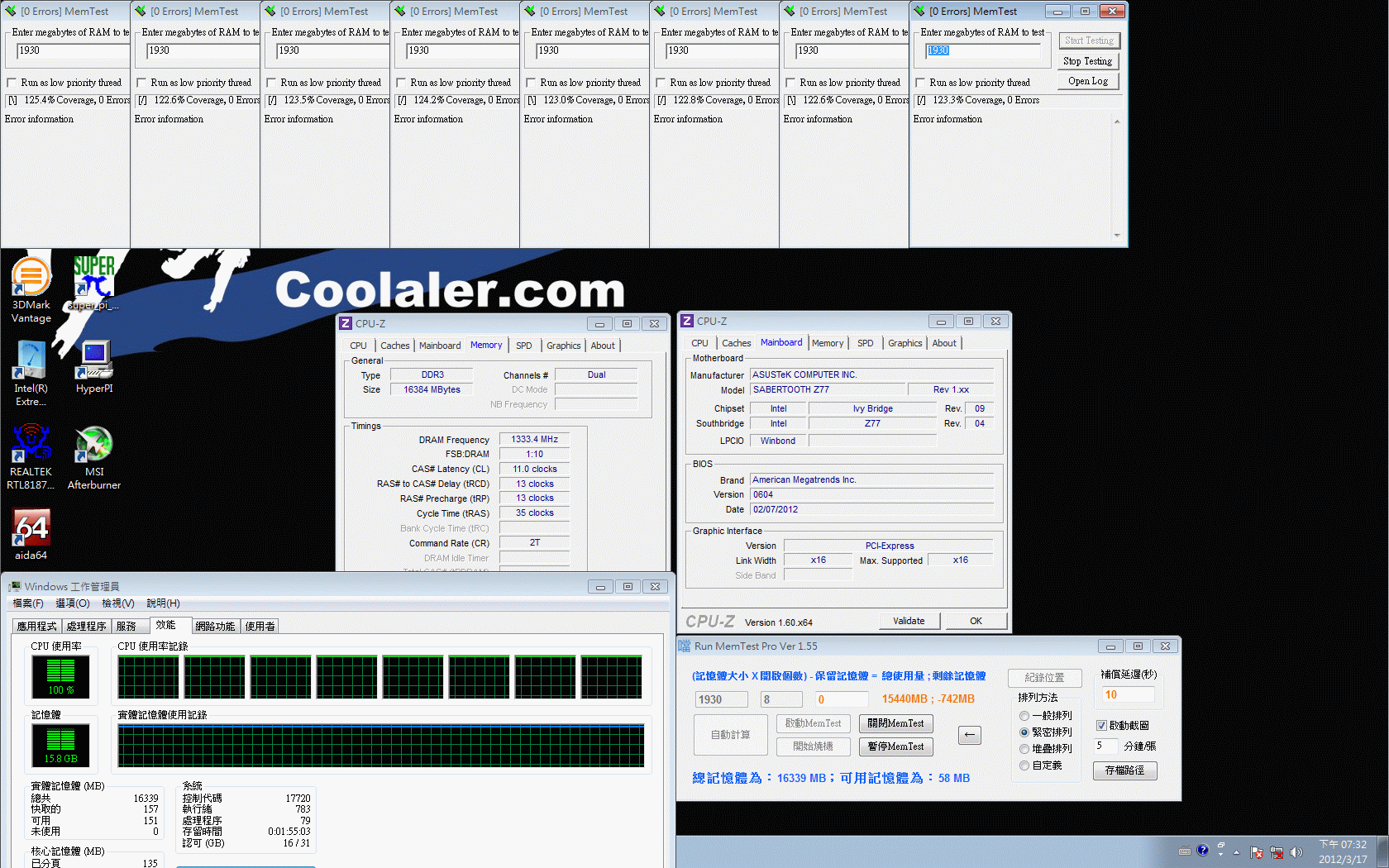Click title icon of the active MemTest window
This screenshot has height=868, width=1389.
click(x=919, y=11)
